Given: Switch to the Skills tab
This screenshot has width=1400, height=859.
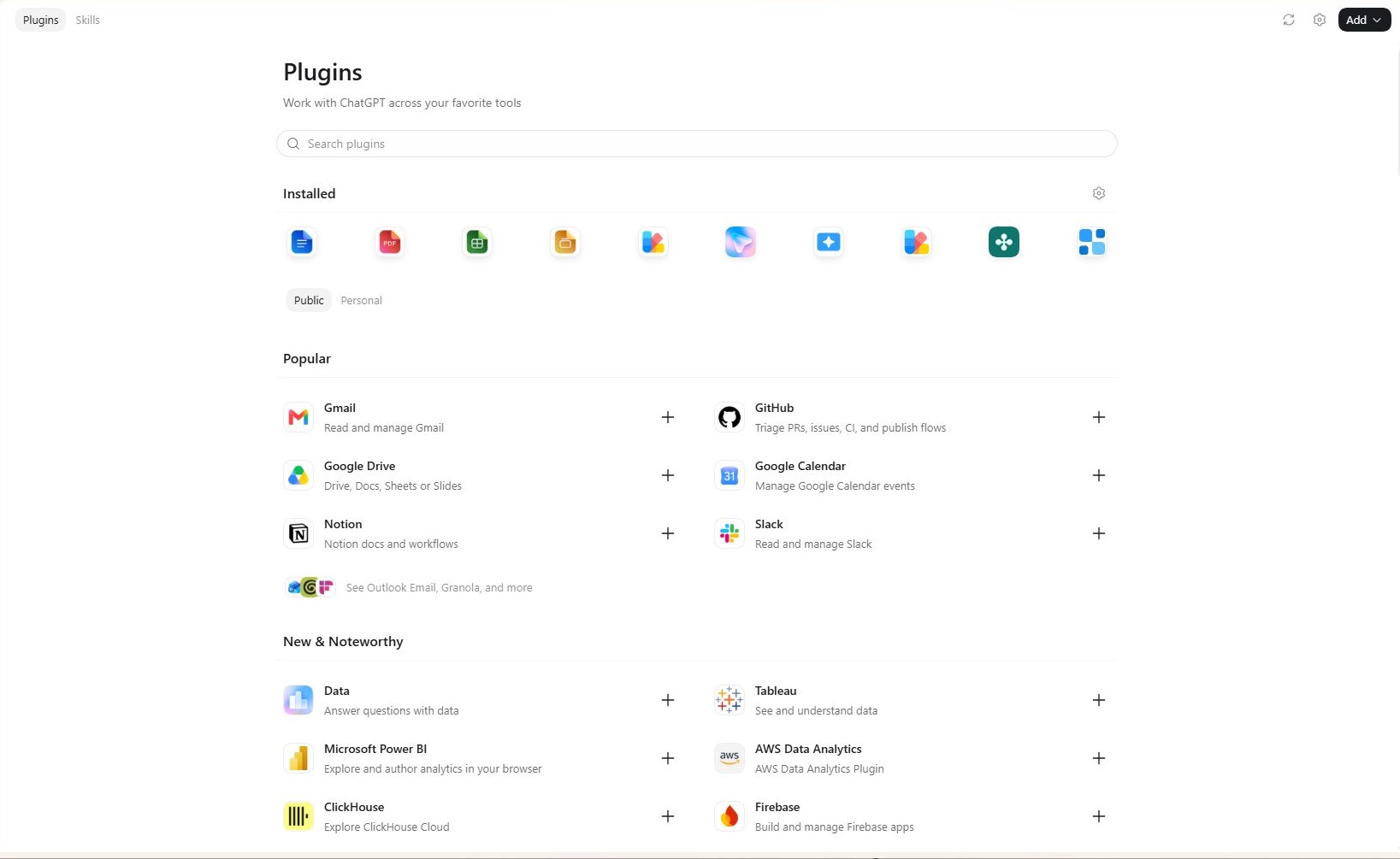Looking at the screenshot, I should [x=87, y=20].
